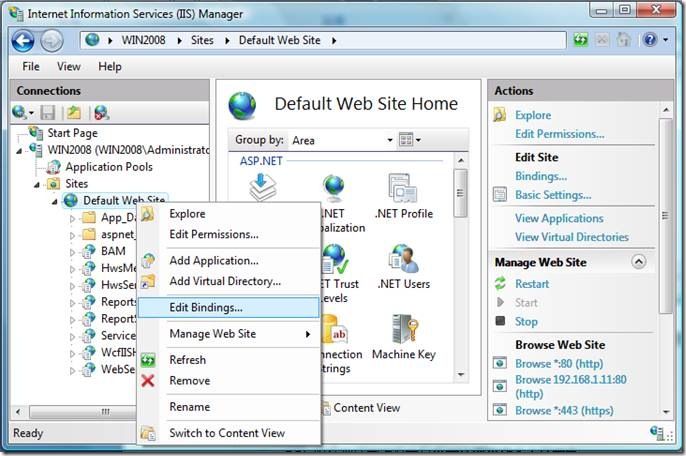
Task: Click Sites in the address breadcrumb
Action: tap(202, 40)
